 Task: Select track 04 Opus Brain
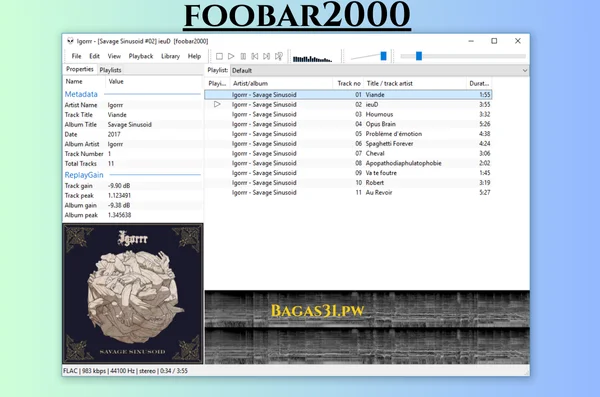(348, 124)
